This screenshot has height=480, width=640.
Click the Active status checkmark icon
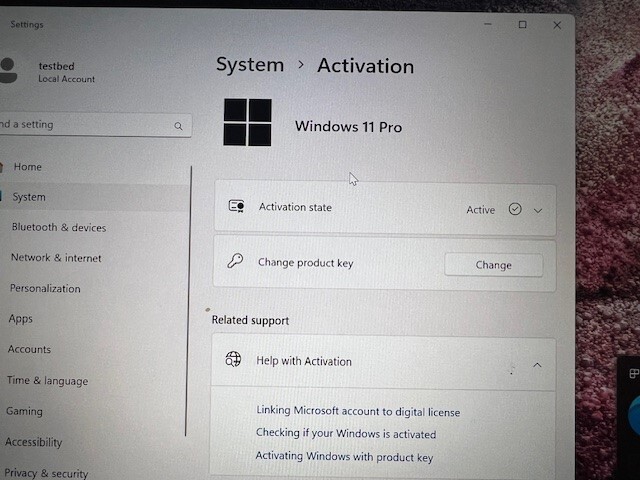pos(515,209)
